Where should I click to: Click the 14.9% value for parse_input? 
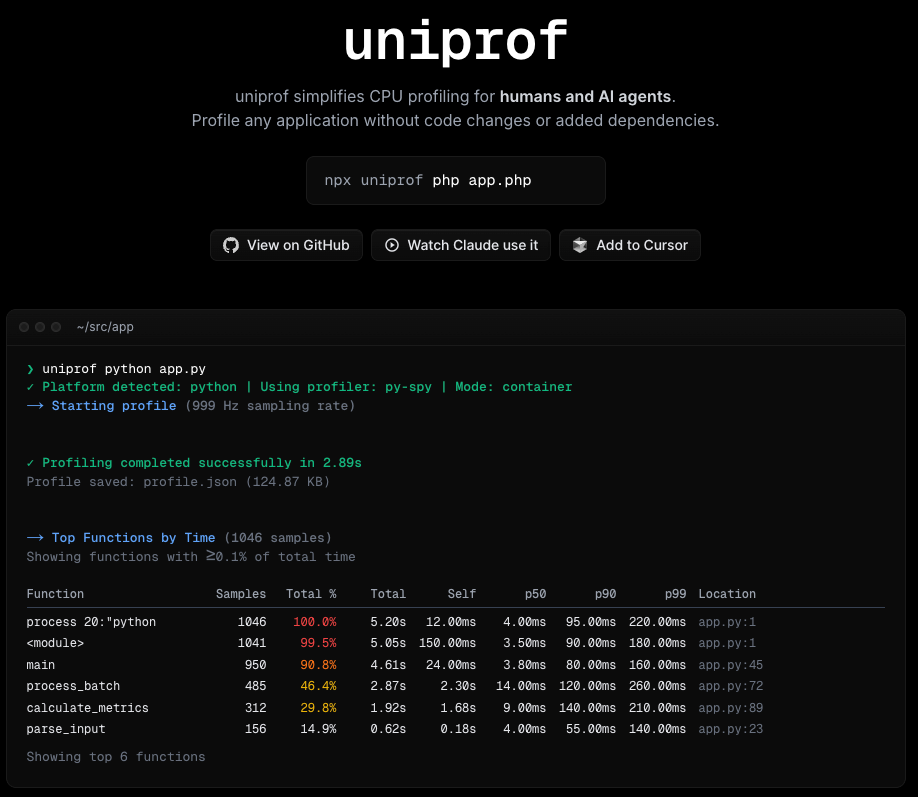tap(318, 729)
